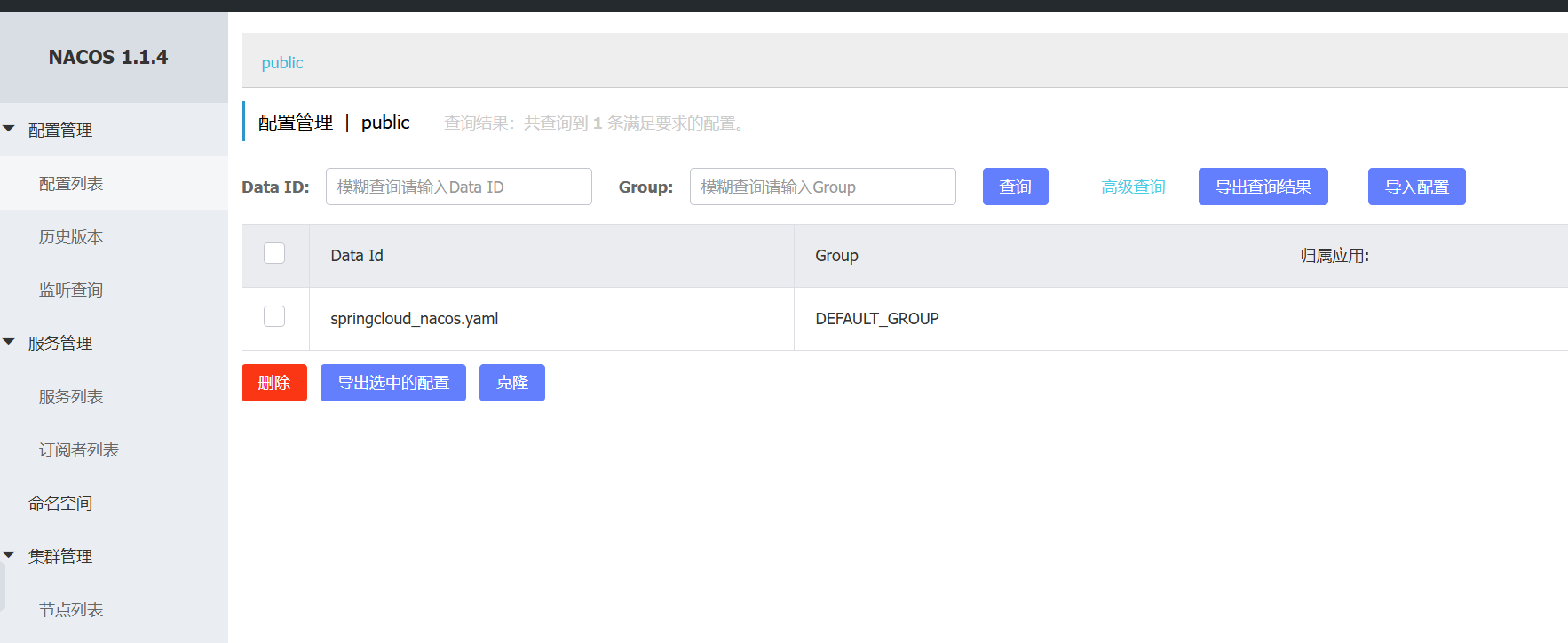Click 导出选中的配置 button
Viewport: 1568px width, 643px height.
pyautogui.click(x=393, y=383)
